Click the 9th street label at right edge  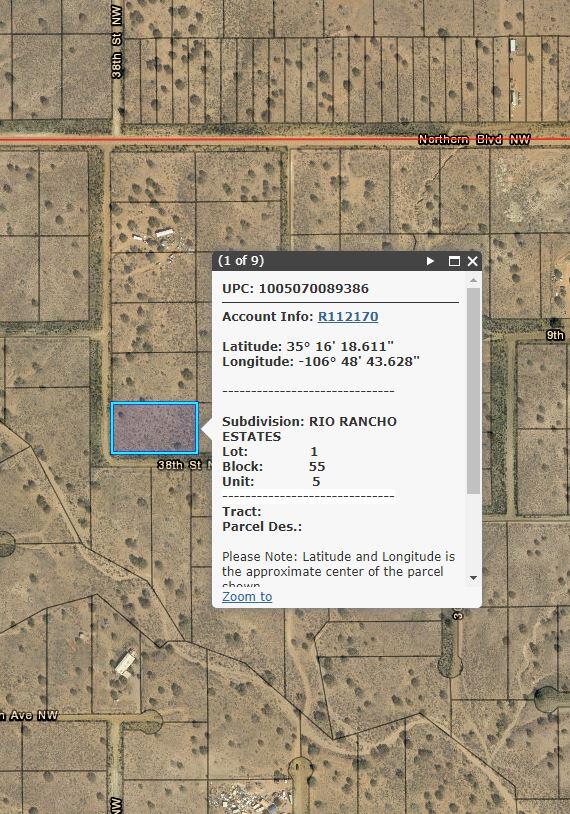[x=555, y=335]
